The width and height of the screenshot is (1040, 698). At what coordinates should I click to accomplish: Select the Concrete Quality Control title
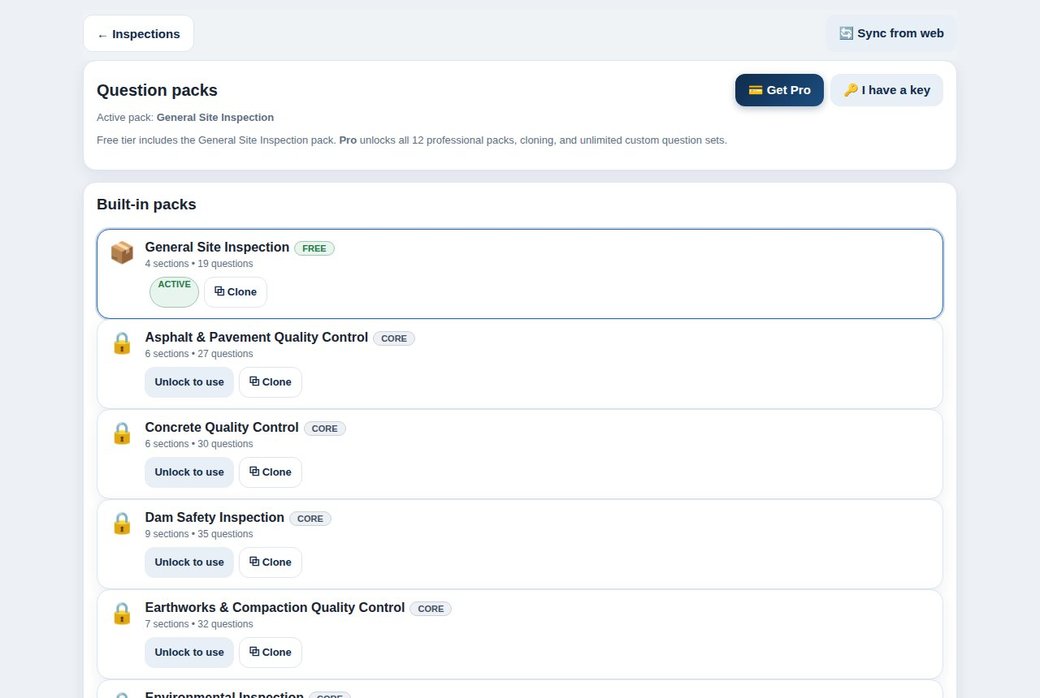222,428
